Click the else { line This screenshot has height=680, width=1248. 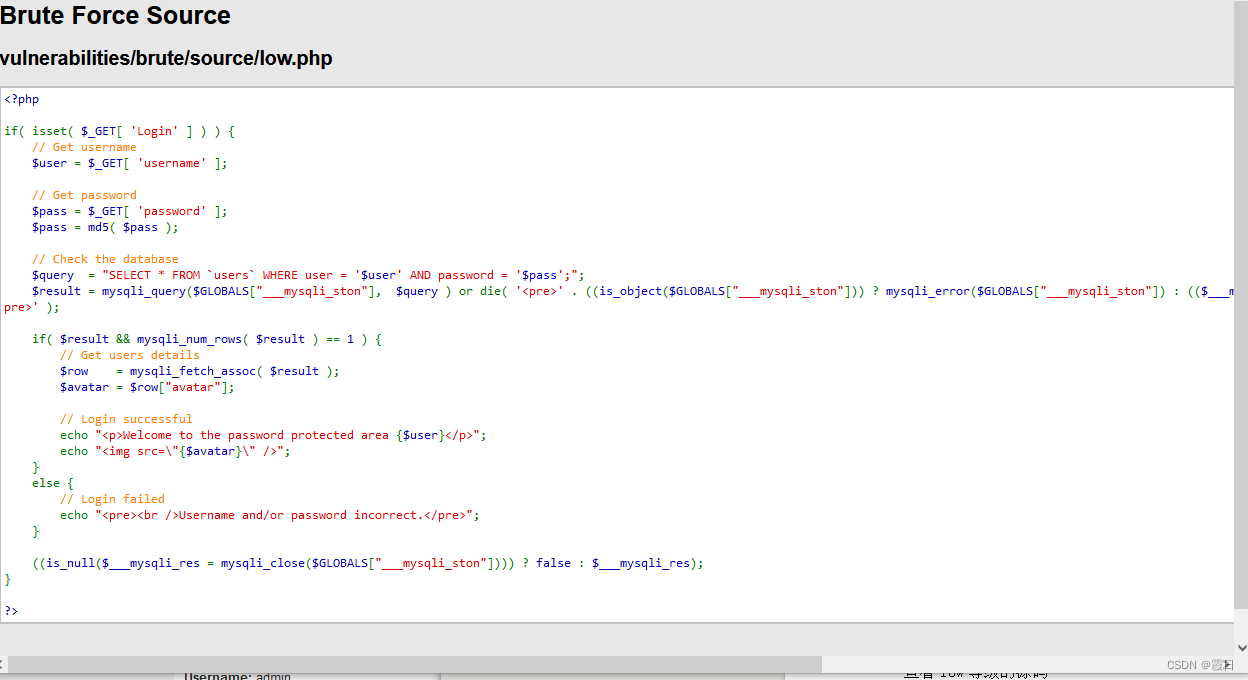[x=53, y=483]
